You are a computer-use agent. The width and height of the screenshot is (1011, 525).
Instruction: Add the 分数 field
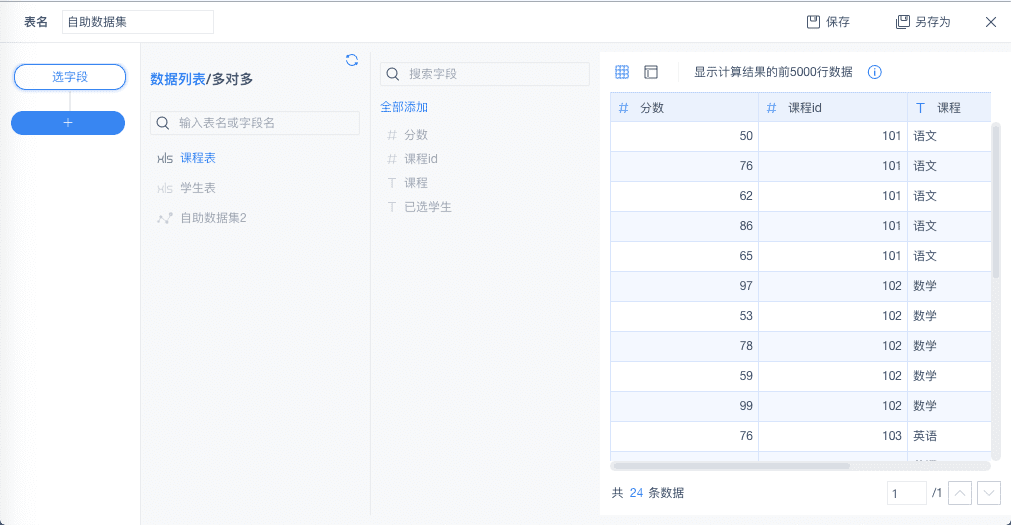pos(416,135)
